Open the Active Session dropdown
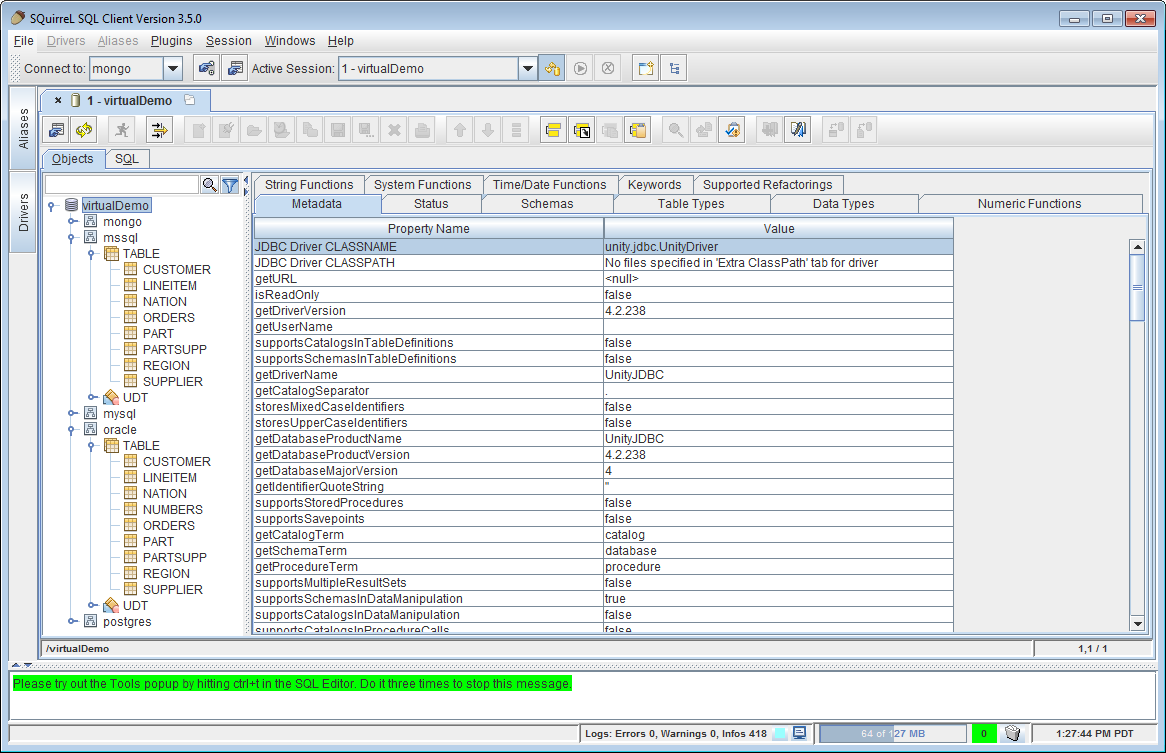Image resolution: width=1166 pixels, height=753 pixels. coord(528,69)
